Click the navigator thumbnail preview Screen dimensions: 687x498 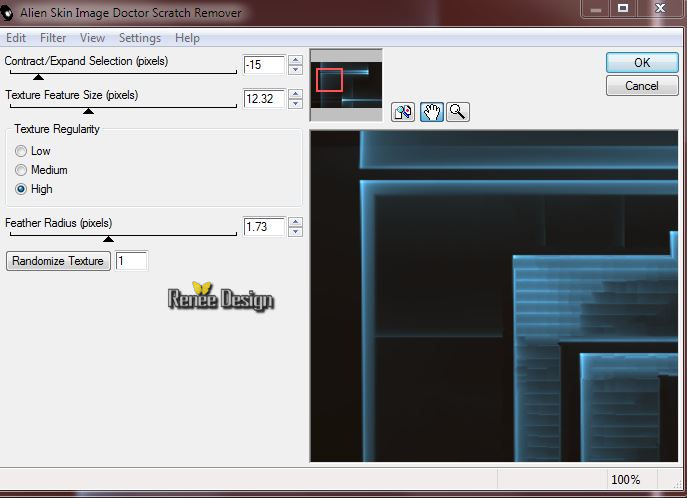(x=346, y=85)
